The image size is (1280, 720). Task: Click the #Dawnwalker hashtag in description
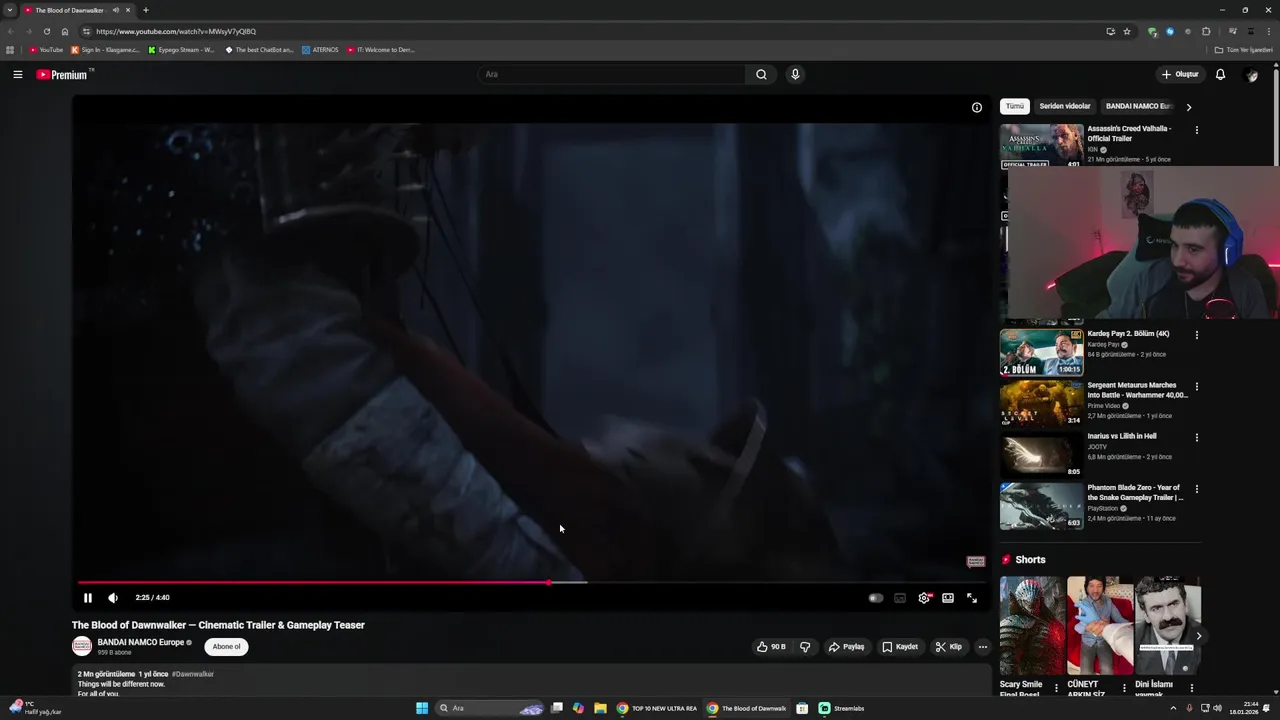click(x=193, y=674)
